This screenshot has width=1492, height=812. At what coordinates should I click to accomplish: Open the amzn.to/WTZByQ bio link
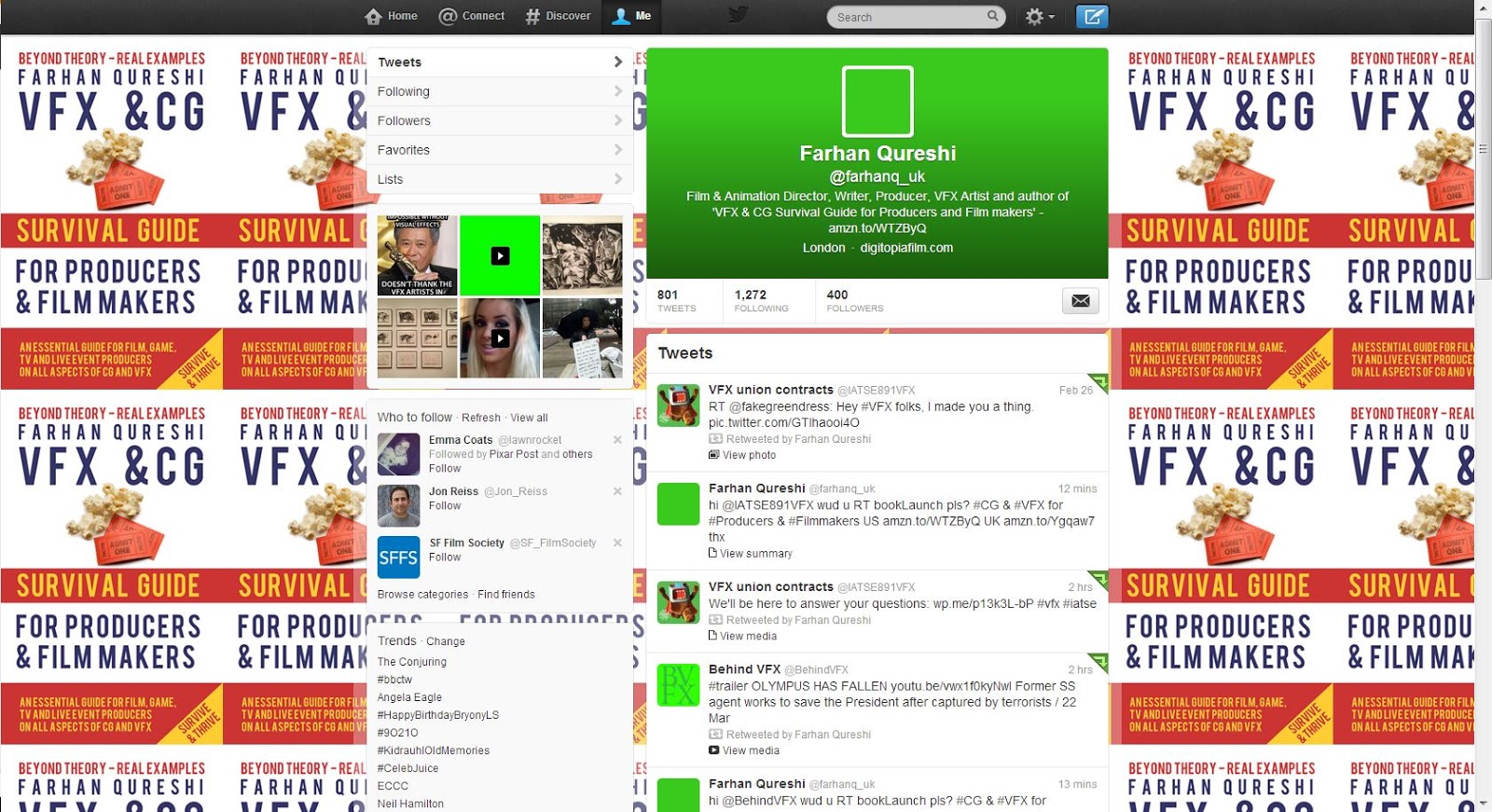tap(877, 228)
